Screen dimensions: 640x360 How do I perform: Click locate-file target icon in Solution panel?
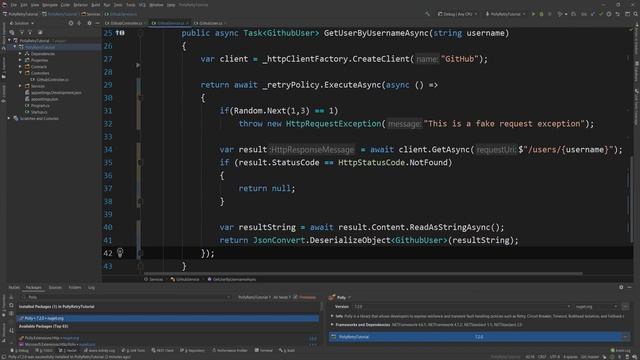[x=71, y=23]
